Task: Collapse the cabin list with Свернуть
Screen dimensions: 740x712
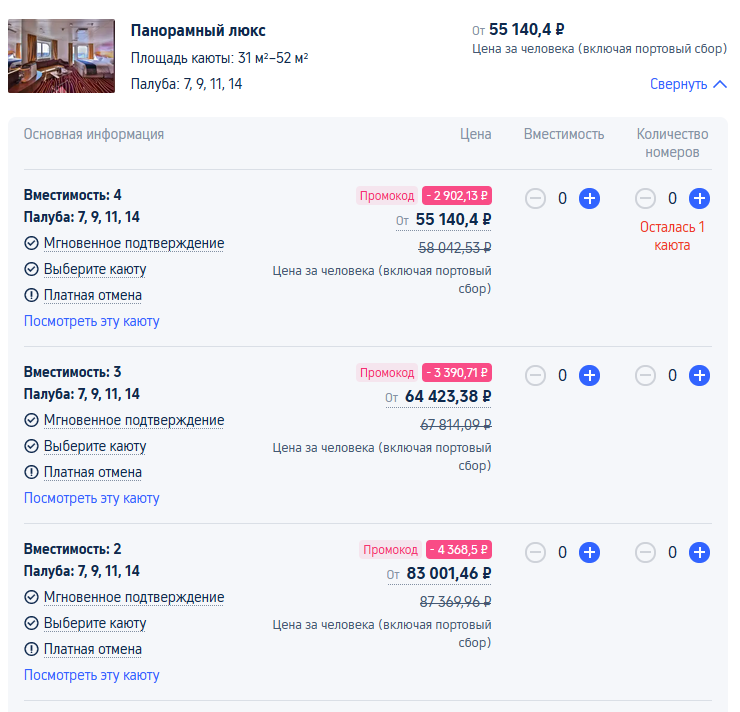Action: 688,84
